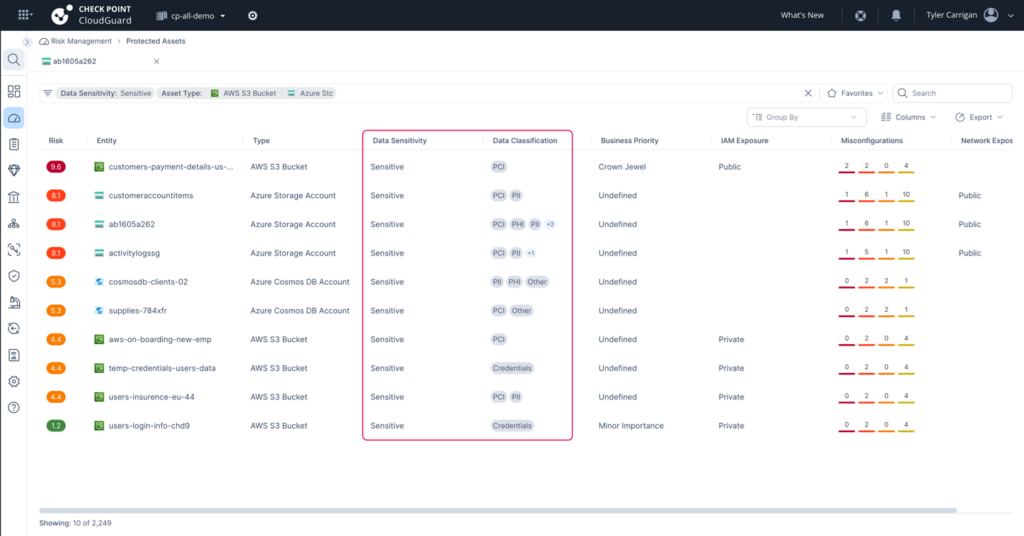Open the Export menu

click(x=979, y=117)
